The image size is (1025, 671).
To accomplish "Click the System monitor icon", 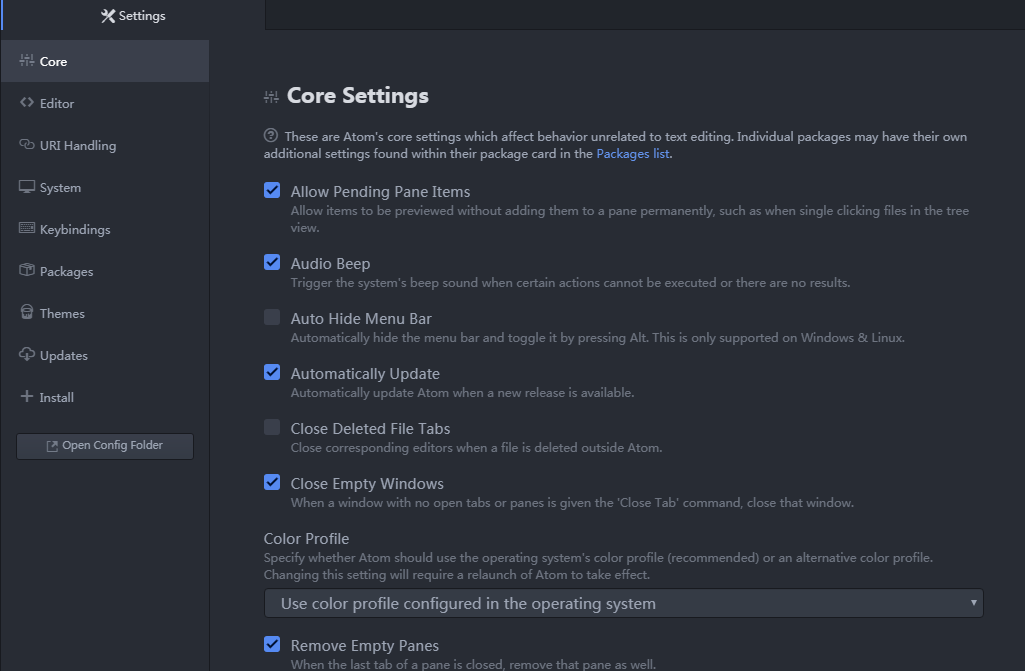I will tap(26, 186).
